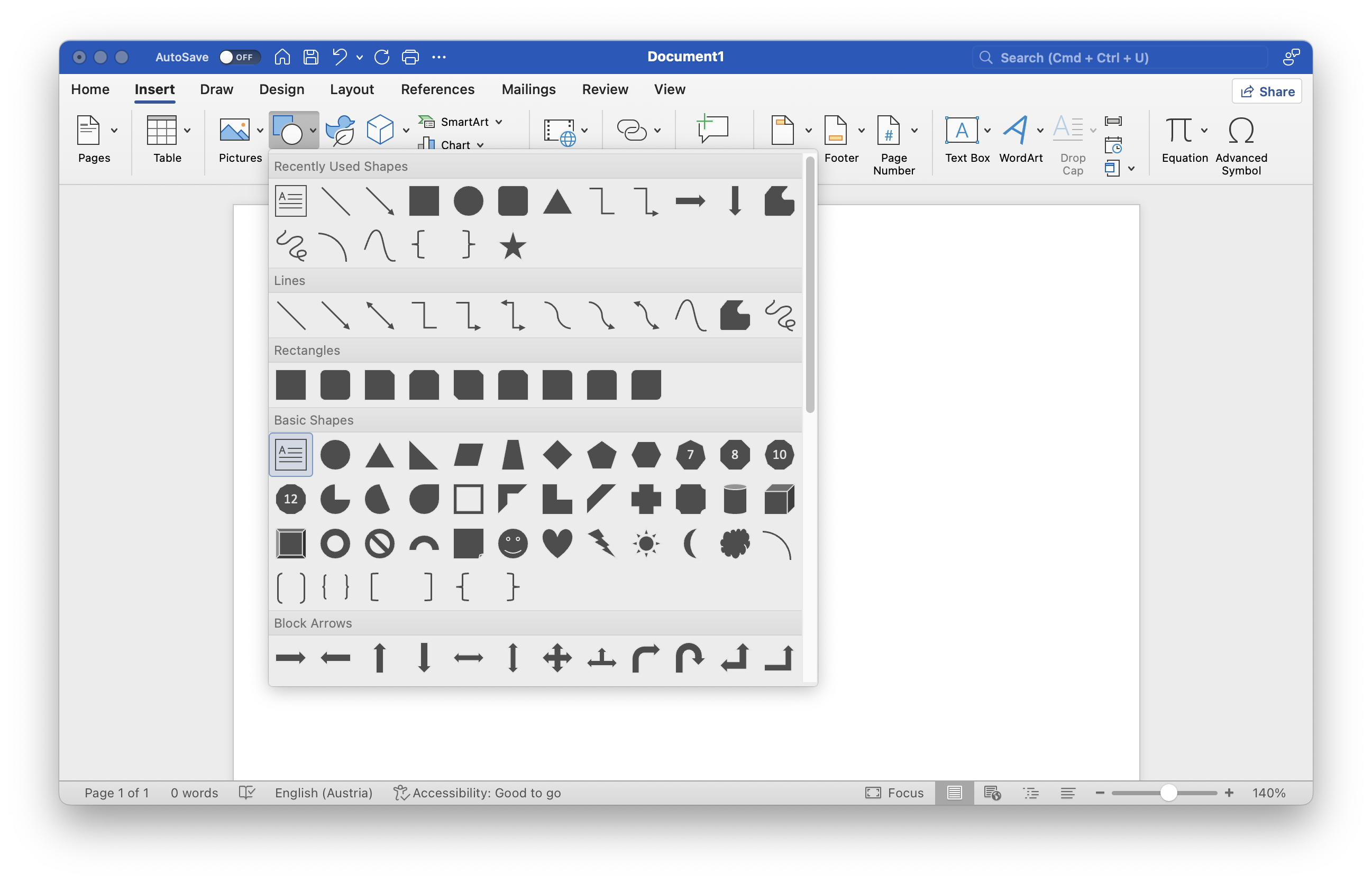Click the Save icon in the title bar
Image resolution: width=1372 pixels, height=883 pixels.
point(311,57)
